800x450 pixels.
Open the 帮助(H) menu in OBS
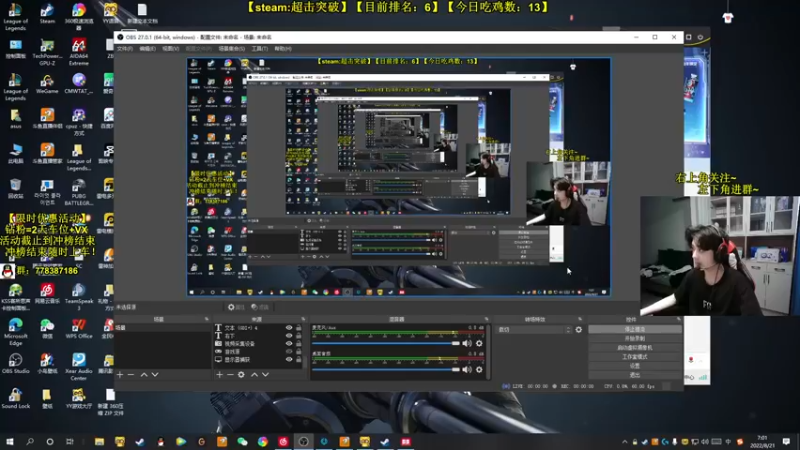click(283, 48)
